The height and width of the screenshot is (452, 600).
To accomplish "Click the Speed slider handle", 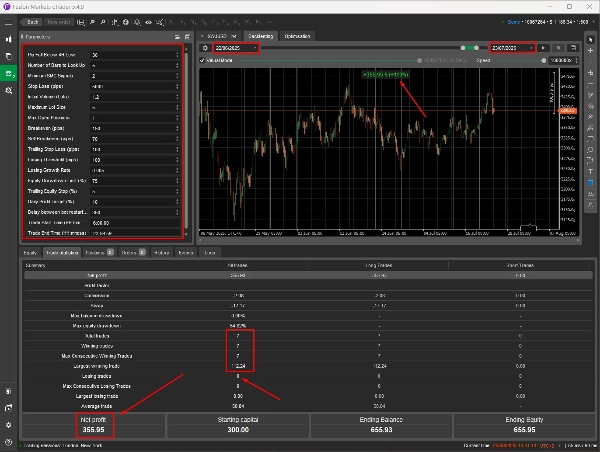I will tap(543, 60).
